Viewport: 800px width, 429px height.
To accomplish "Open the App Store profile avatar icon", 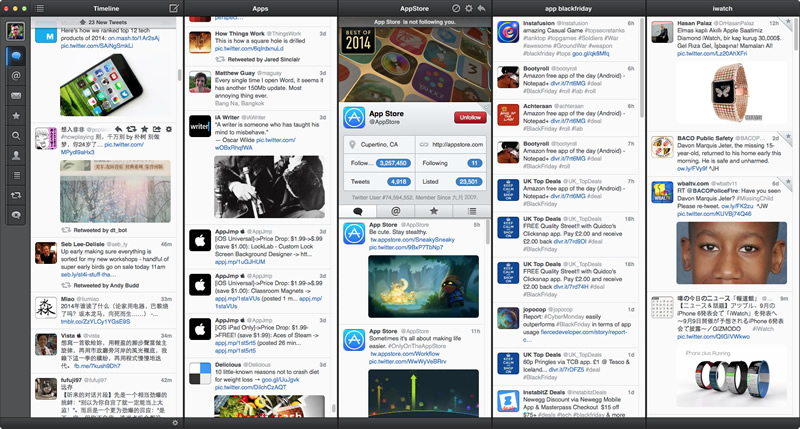I will (354, 117).
